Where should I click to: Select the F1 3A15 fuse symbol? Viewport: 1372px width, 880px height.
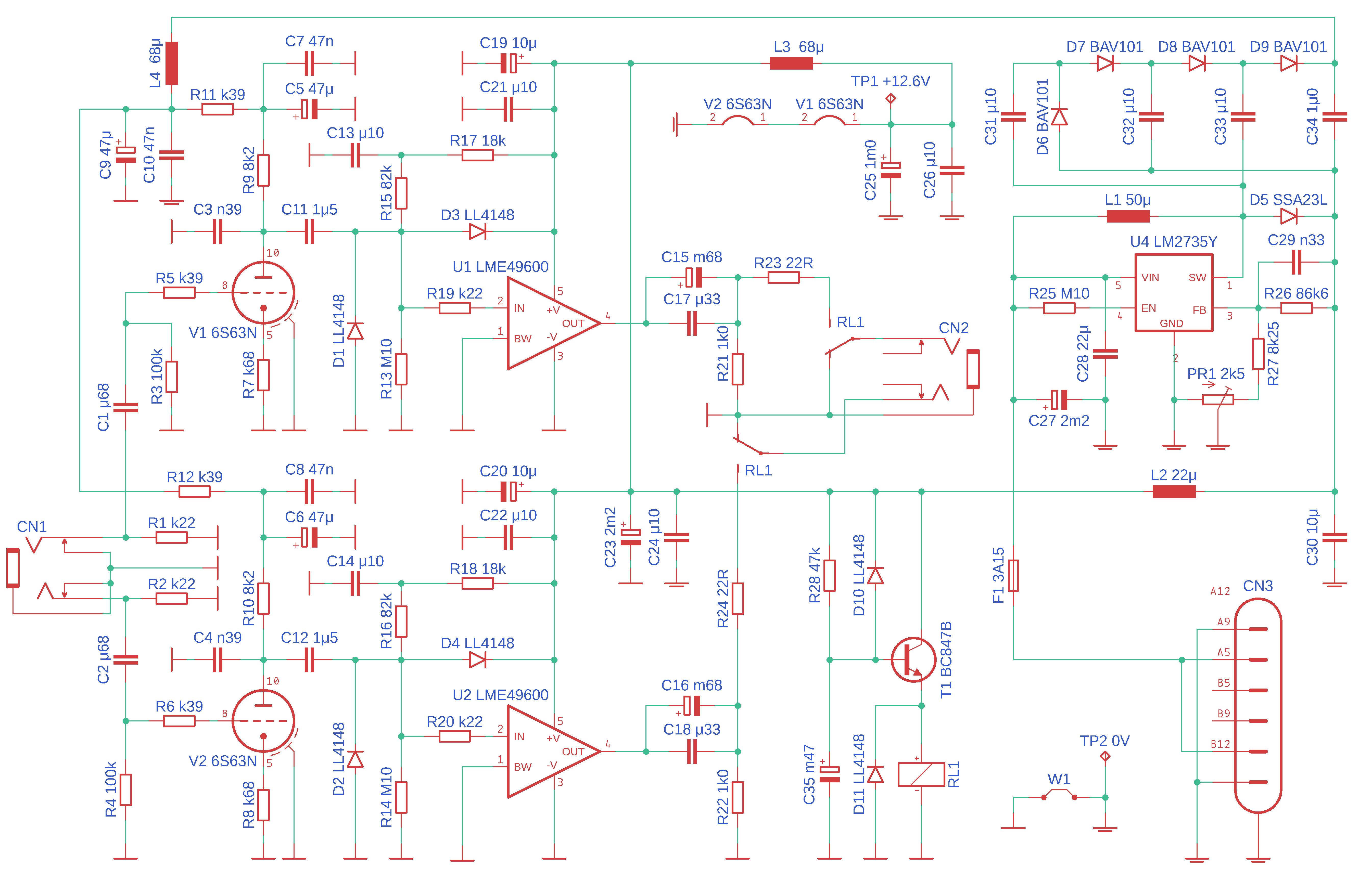click(x=1013, y=575)
